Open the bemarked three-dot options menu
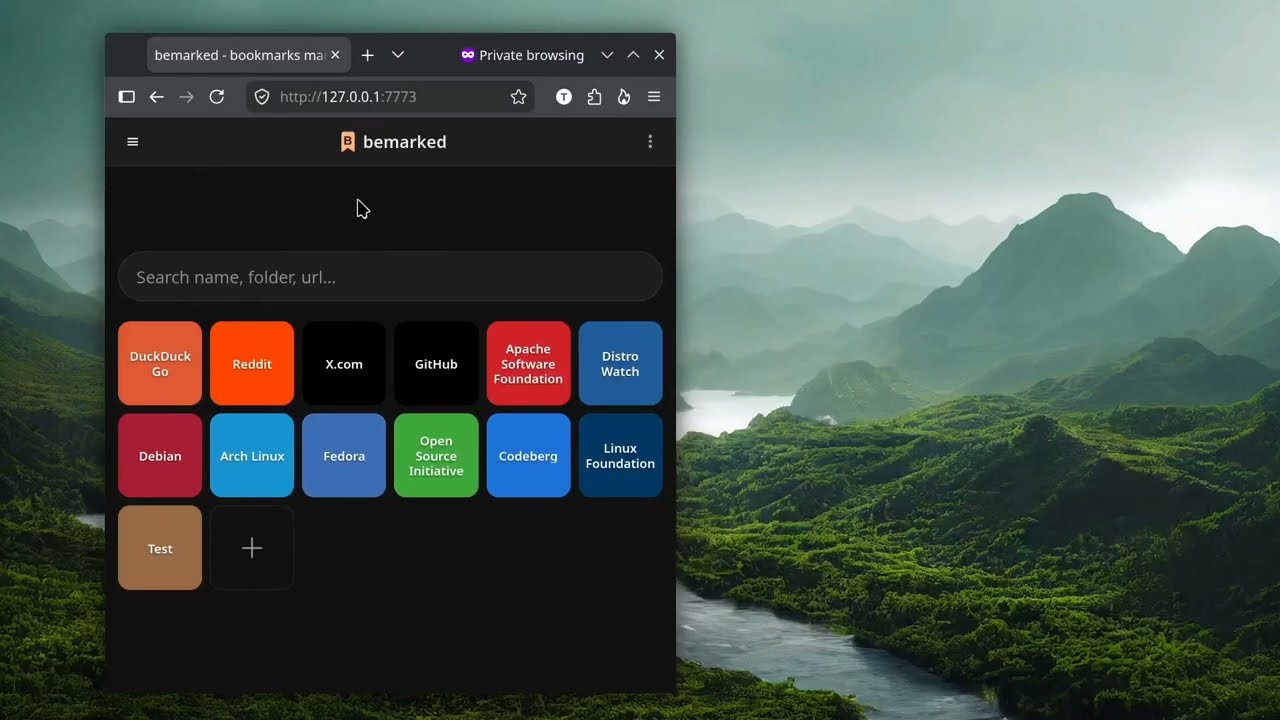This screenshot has width=1280, height=720. click(x=650, y=142)
